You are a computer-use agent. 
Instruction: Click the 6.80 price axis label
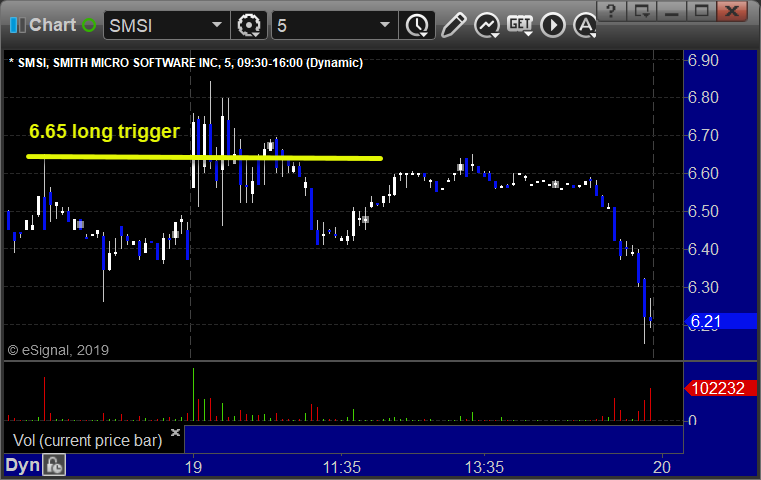(x=703, y=98)
